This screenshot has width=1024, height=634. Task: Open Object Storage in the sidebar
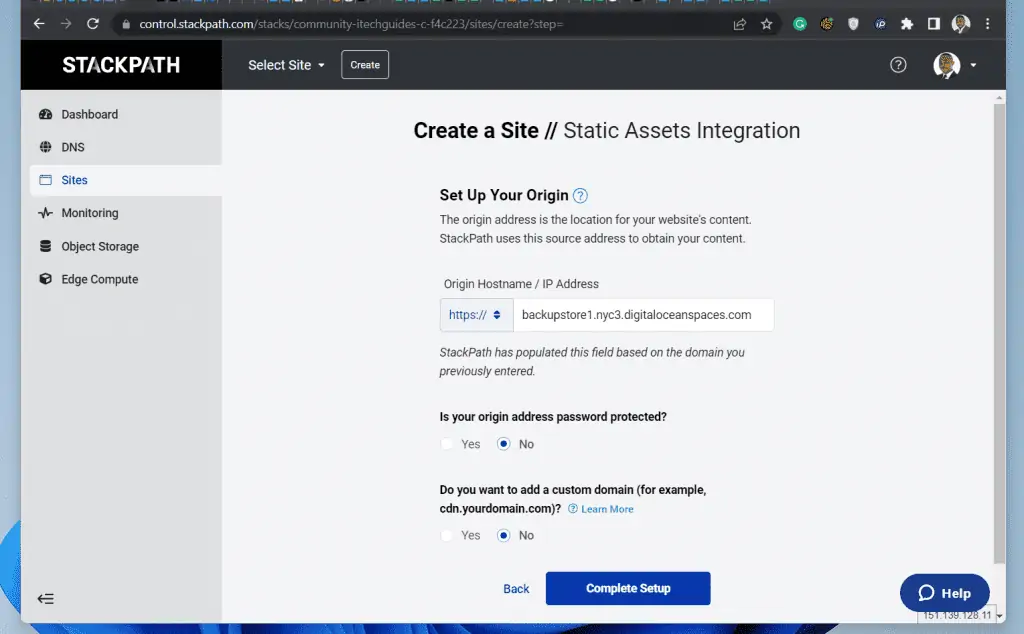click(125, 246)
